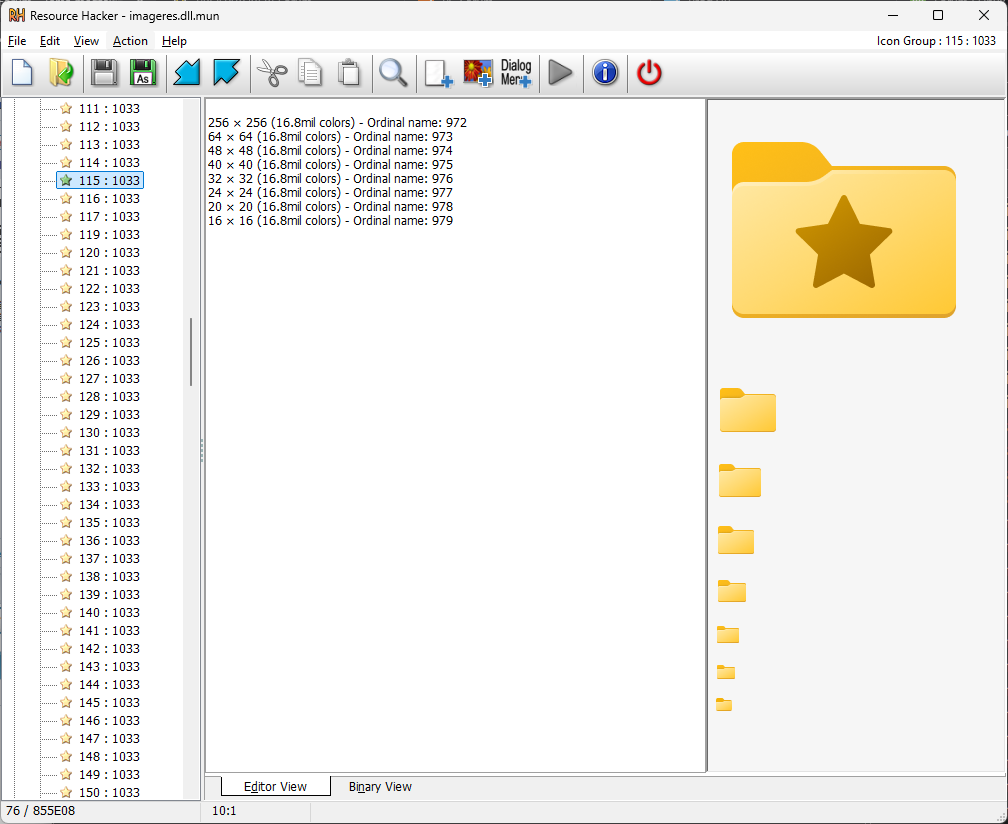Click the star icon beside 145 : 1033
Image resolution: width=1008 pixels, height=824 pixels.
pyautogui.click(x=66, y=703)
